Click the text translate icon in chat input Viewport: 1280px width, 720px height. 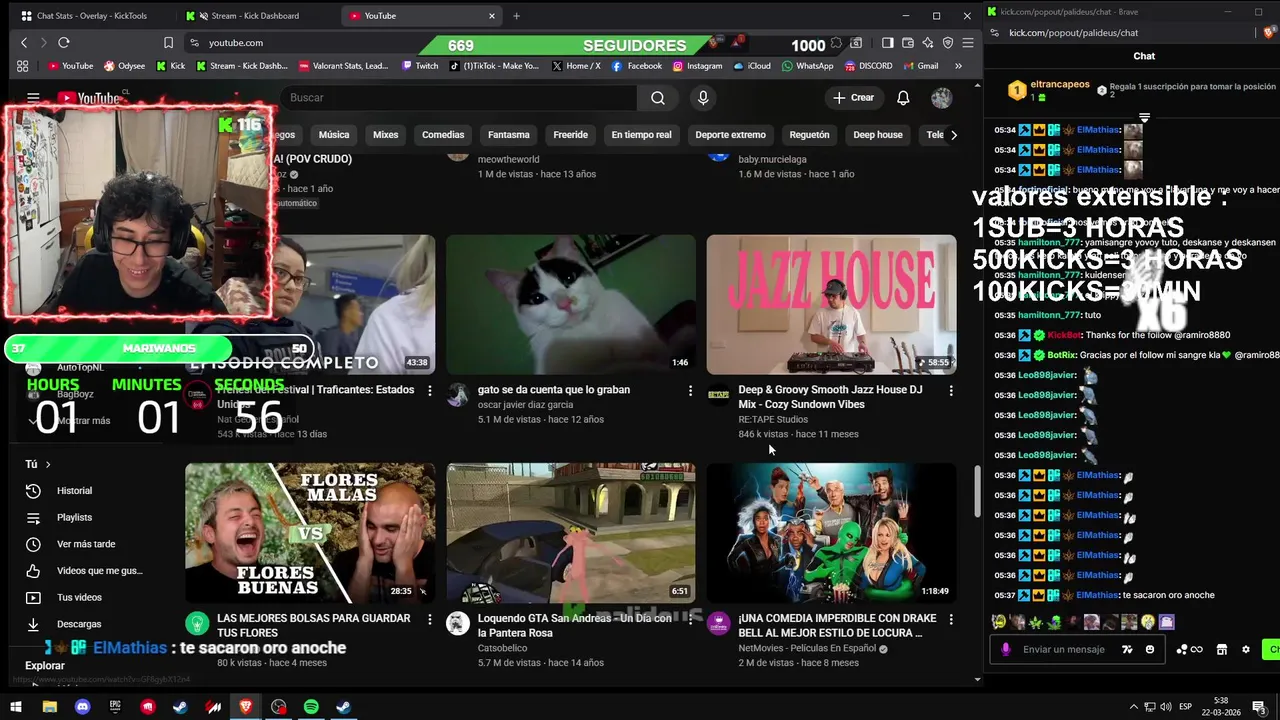point(1127,650)
